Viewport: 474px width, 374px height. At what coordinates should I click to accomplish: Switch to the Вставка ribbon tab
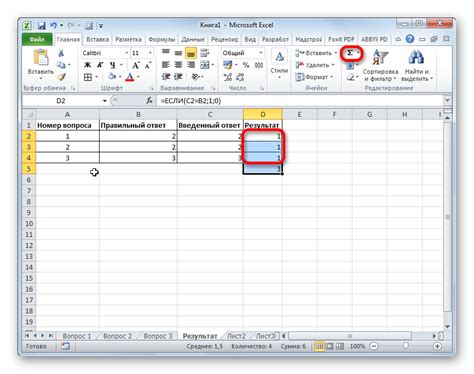pyautogui.click(x=97, y=39)
